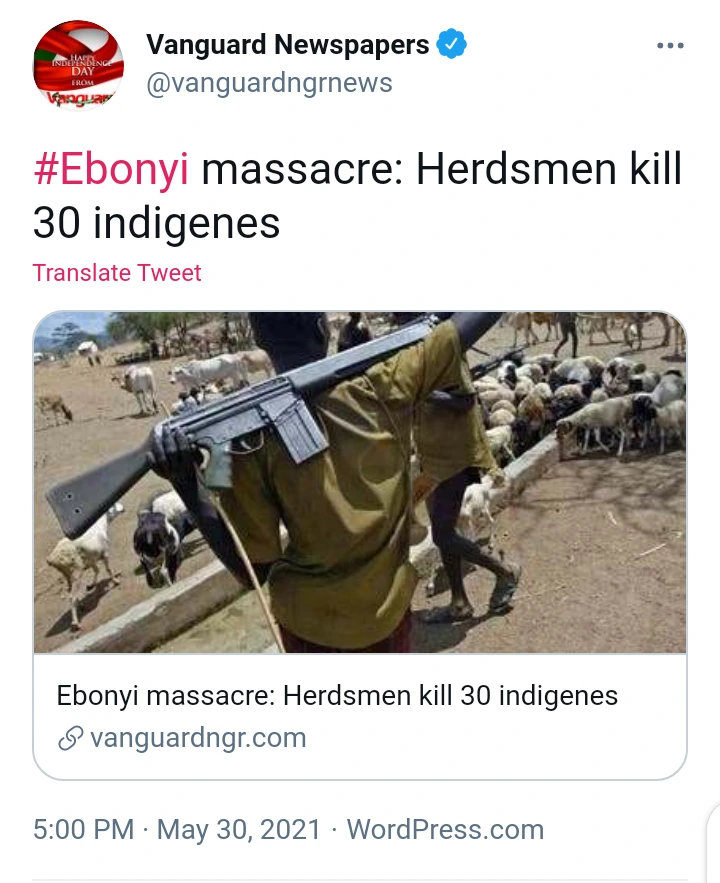The height and width of the screenshot is (883, 720).
Task: Click Translate Tweet link
Action: pos(117,273)
